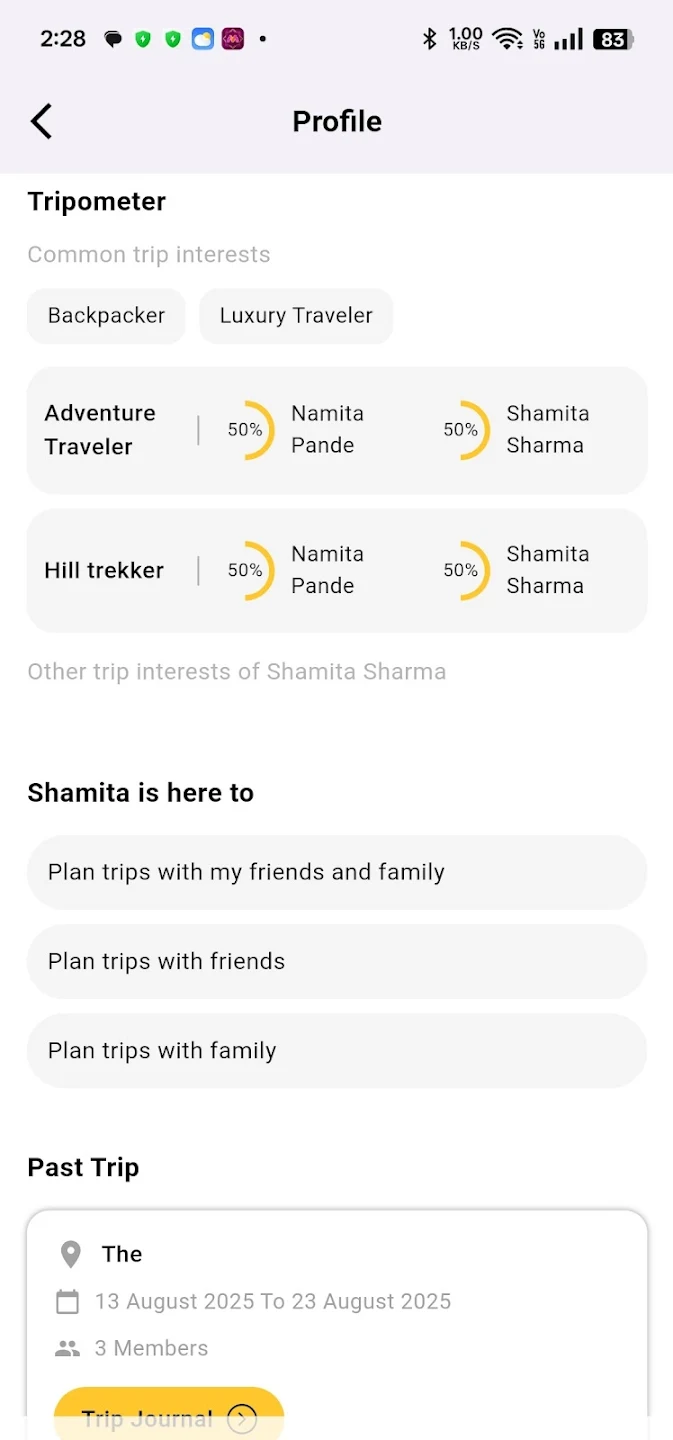Tap the Plan trips with family option
This screenshot has height=1440, width=673.
(x=336, y=1051)
